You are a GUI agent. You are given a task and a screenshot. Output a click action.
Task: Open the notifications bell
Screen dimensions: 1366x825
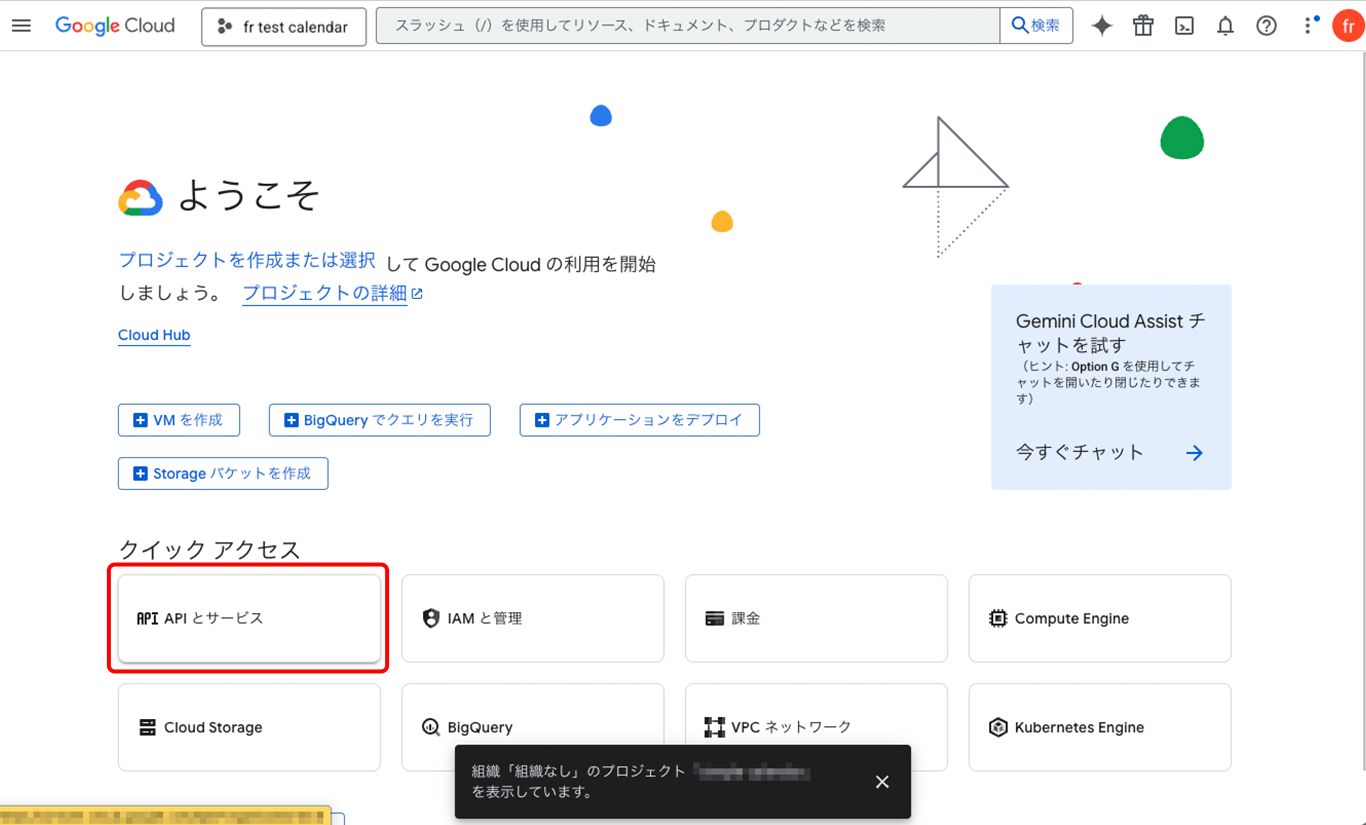click(x=1225, y=26)
